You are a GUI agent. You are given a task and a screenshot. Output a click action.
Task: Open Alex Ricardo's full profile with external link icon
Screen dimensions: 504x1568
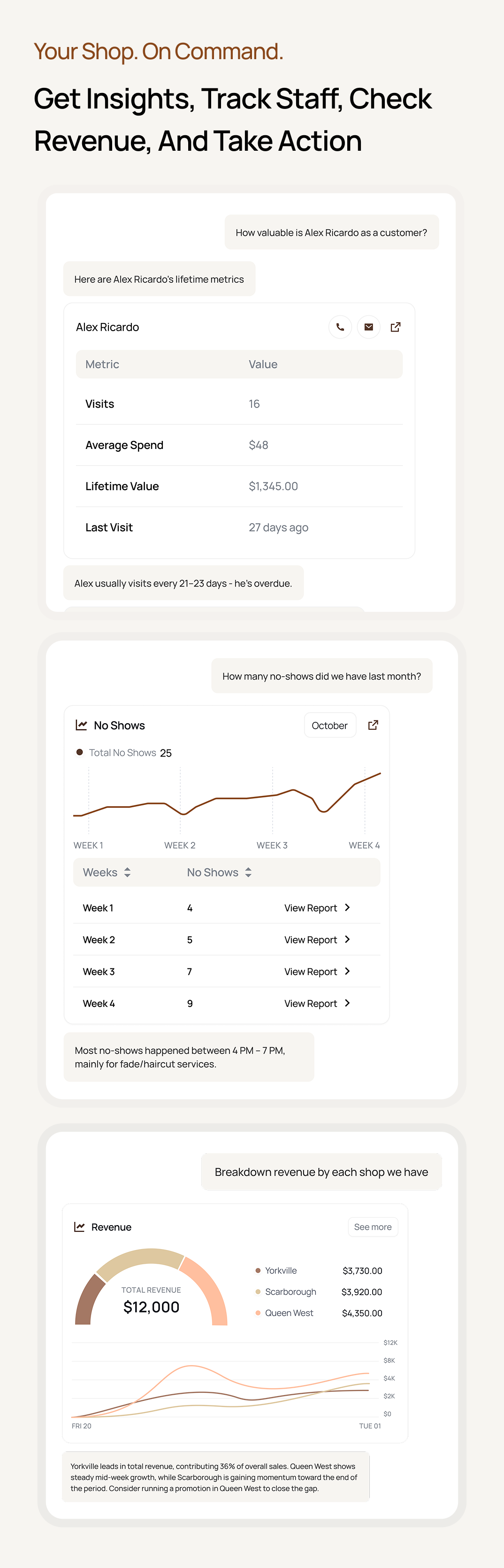click(395, 327)
